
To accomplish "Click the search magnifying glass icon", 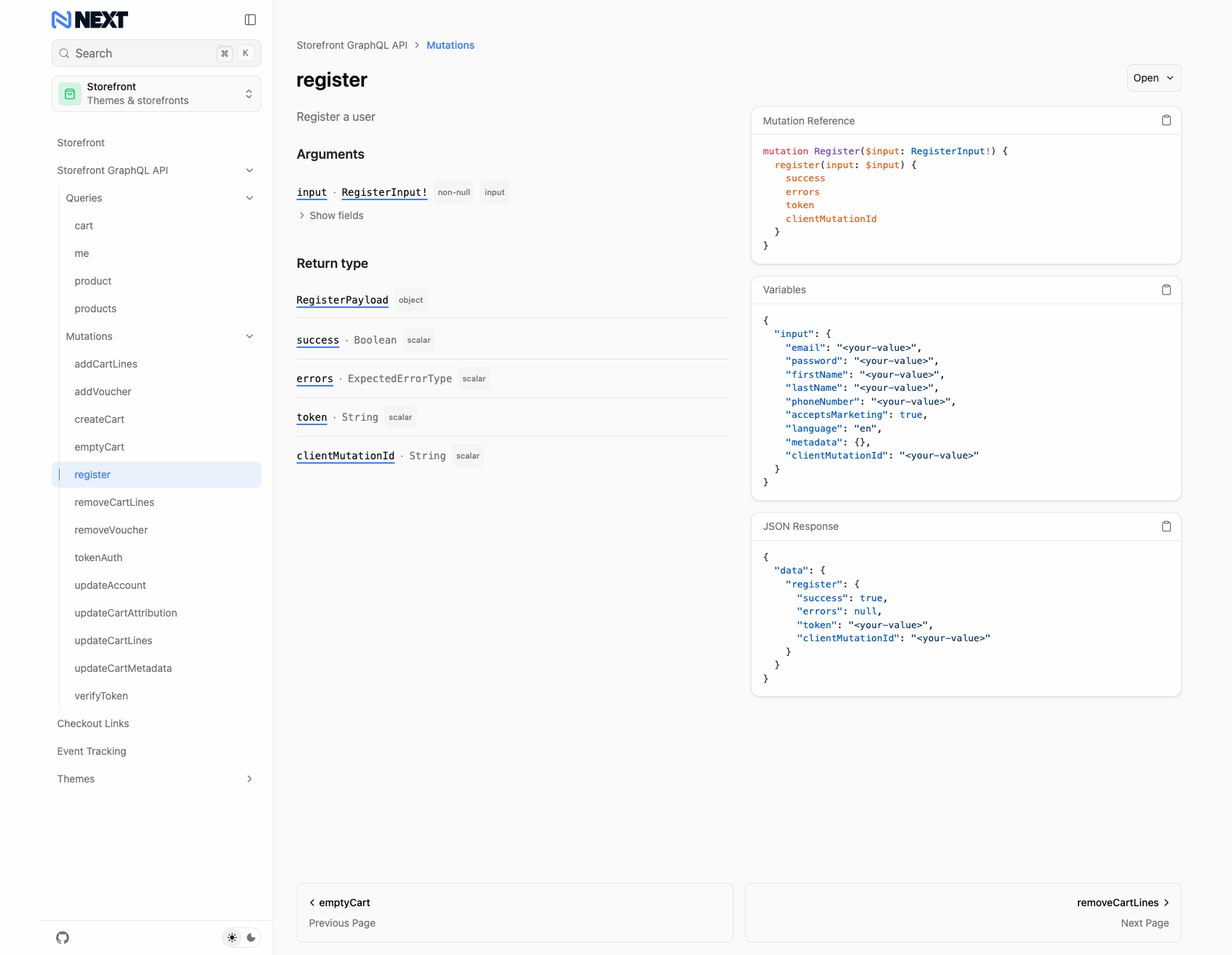I will click(x=64, y=53).
